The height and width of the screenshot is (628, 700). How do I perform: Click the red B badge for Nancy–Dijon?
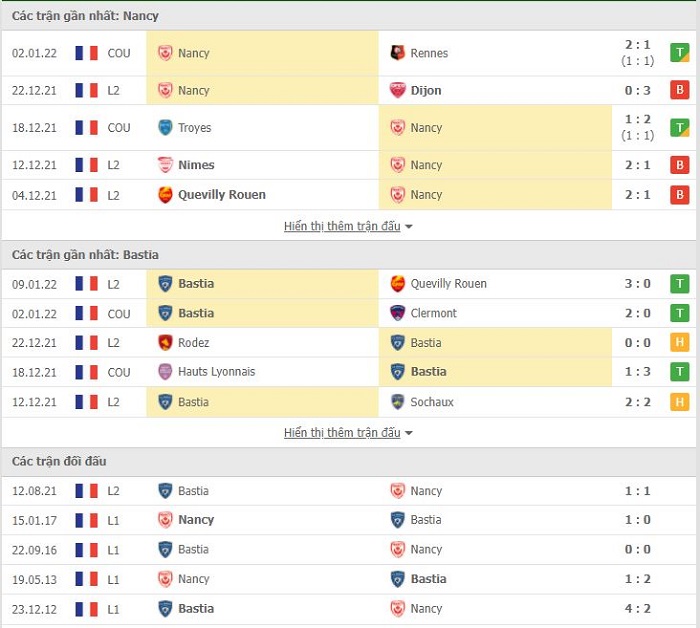[679, 90]
